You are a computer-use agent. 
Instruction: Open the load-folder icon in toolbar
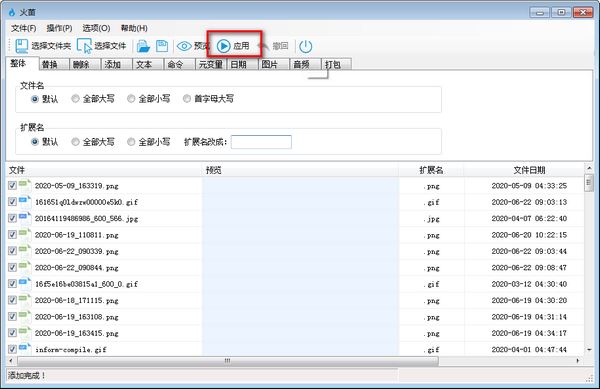(143, 46)
